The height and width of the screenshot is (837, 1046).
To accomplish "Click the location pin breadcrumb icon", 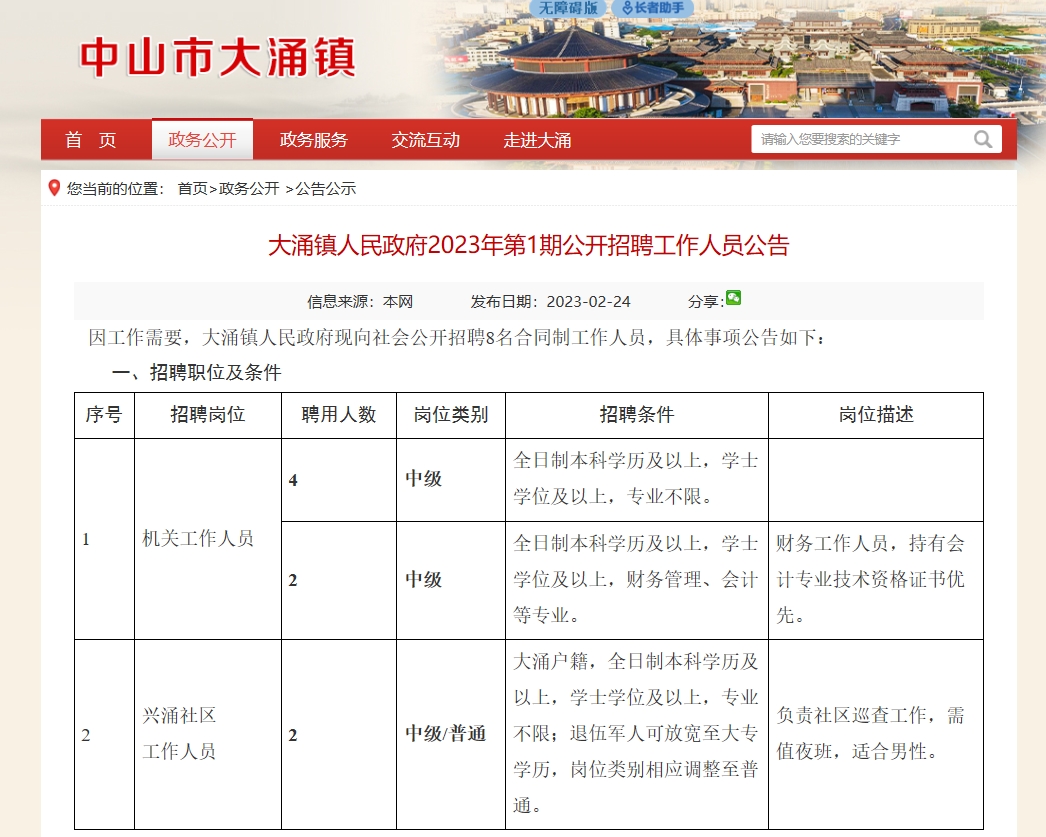I will (55, 187).
